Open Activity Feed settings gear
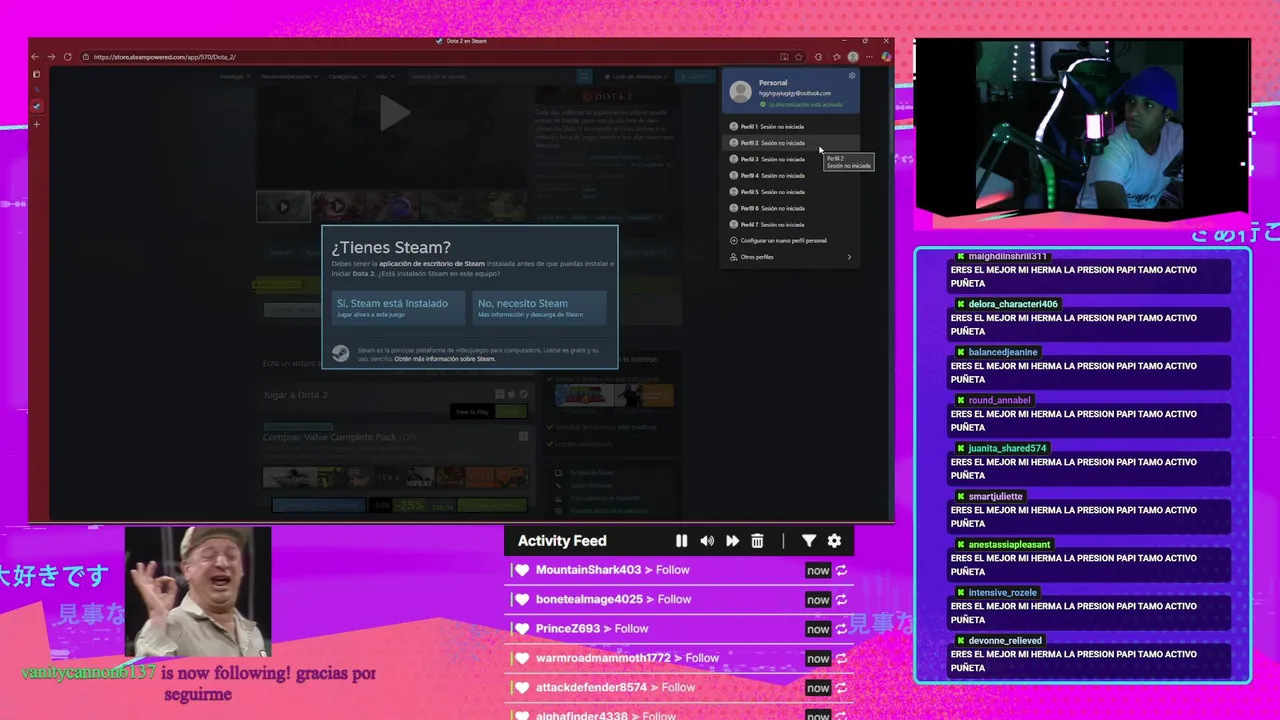Viewport: 1280px width, 720px height. tap(834, 541)
